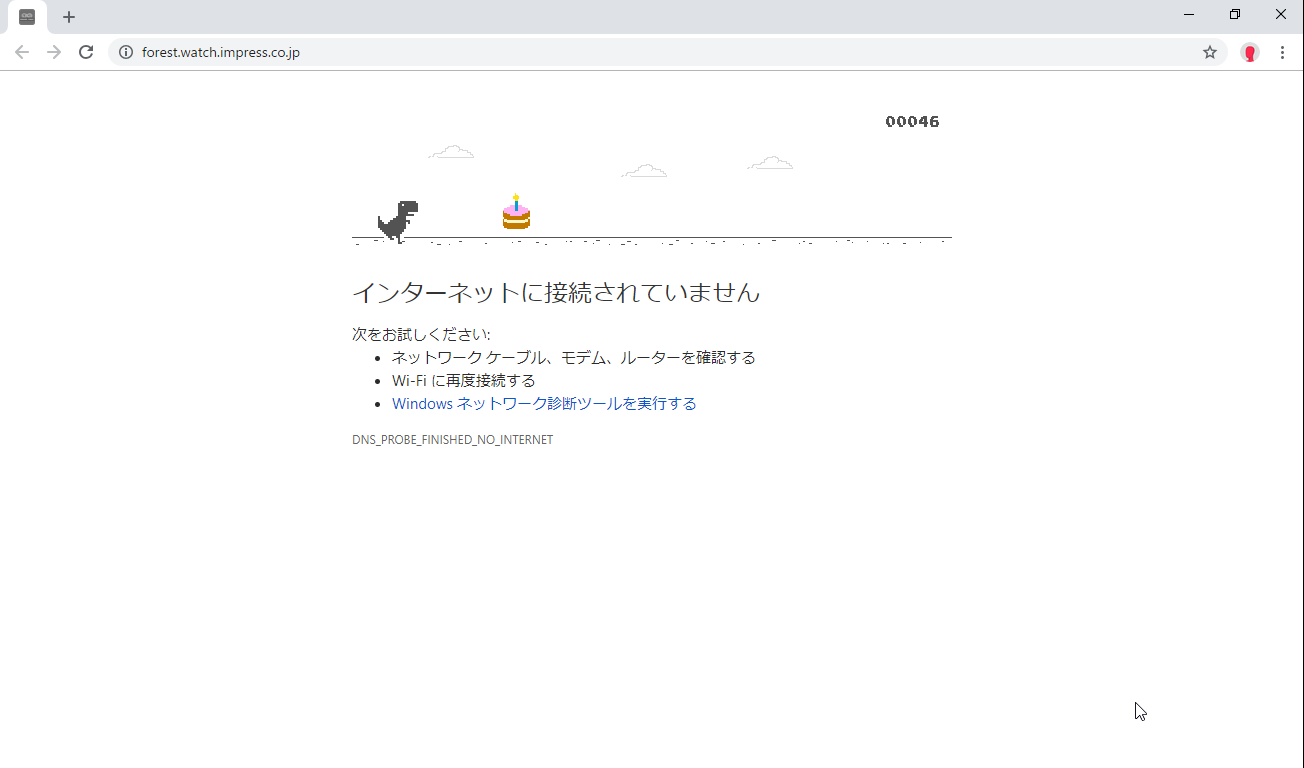Click the score counter 00046

coord(912,122)
